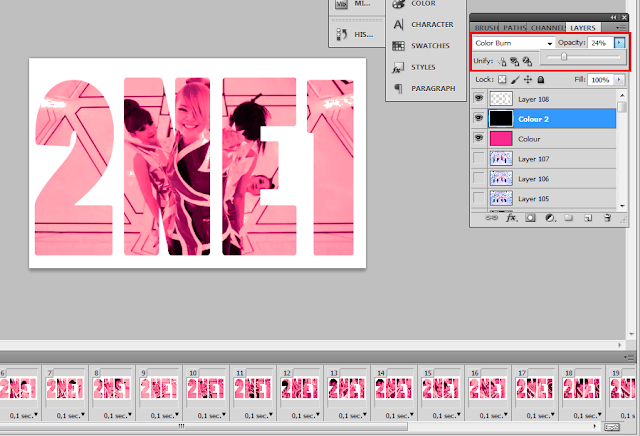Click the Unify layer visibility icon
Viewport: 640px width, 436px height.
pyautogui.click(x=514, y=62)
